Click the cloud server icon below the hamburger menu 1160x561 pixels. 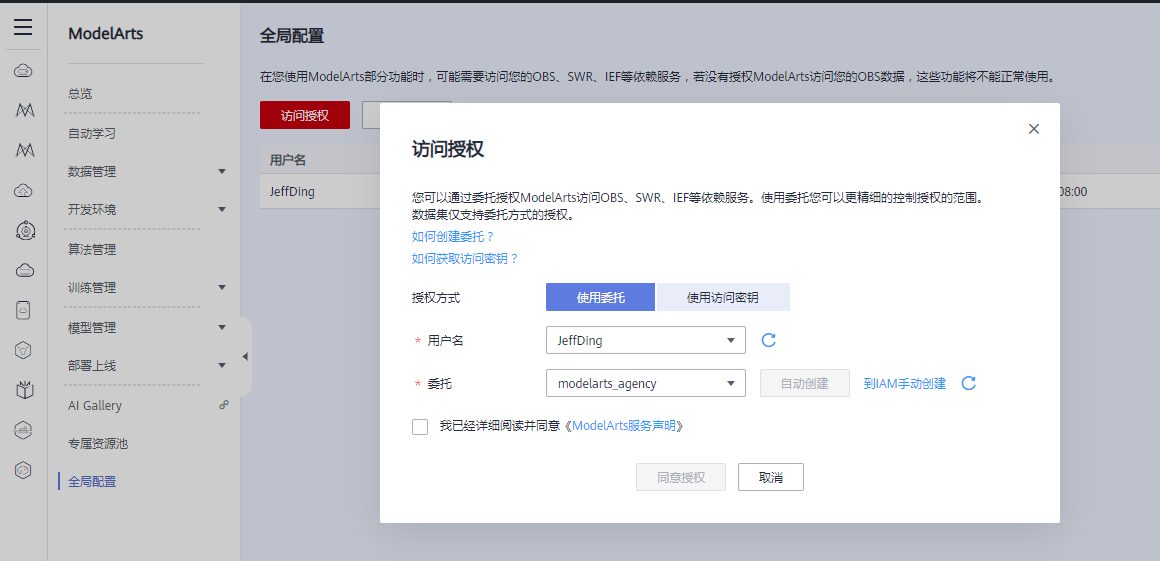click(x=23, y=71)
